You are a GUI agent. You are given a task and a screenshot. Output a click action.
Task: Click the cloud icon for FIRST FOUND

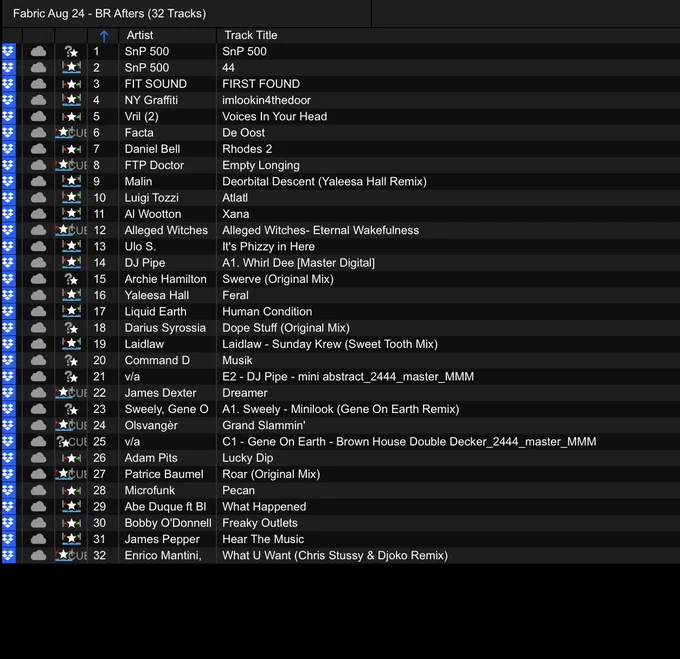[x=39, y=84]
